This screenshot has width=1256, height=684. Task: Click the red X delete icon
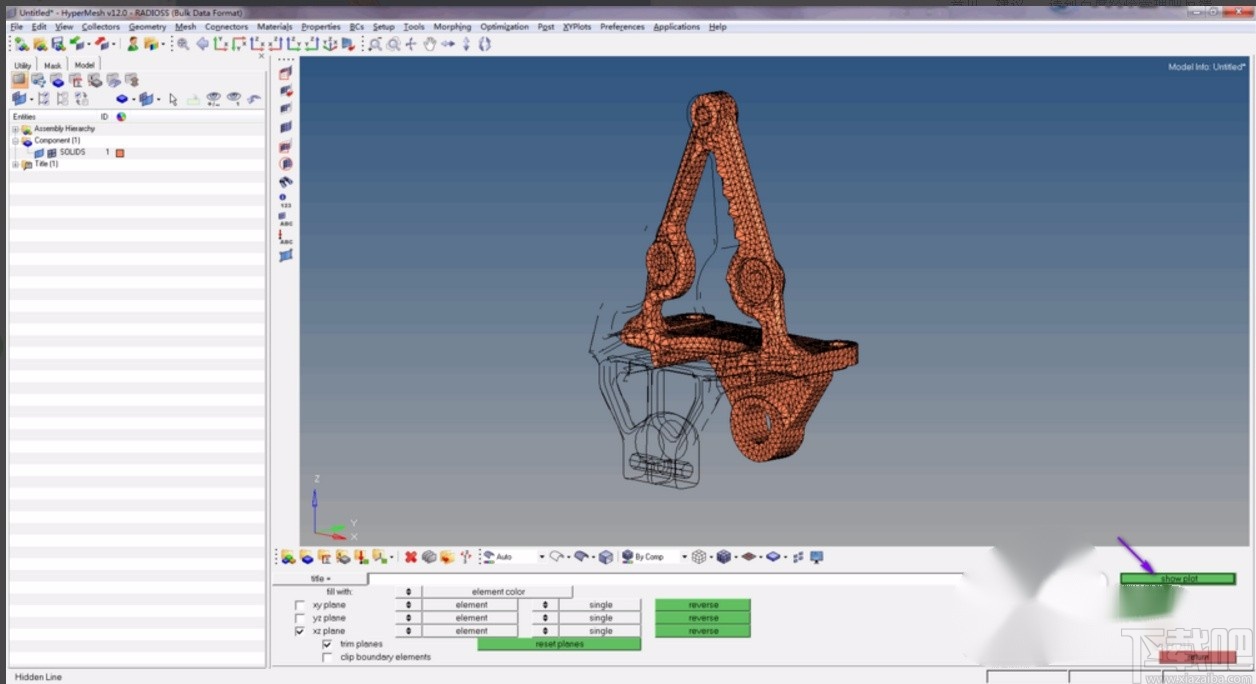pos(410,557)
